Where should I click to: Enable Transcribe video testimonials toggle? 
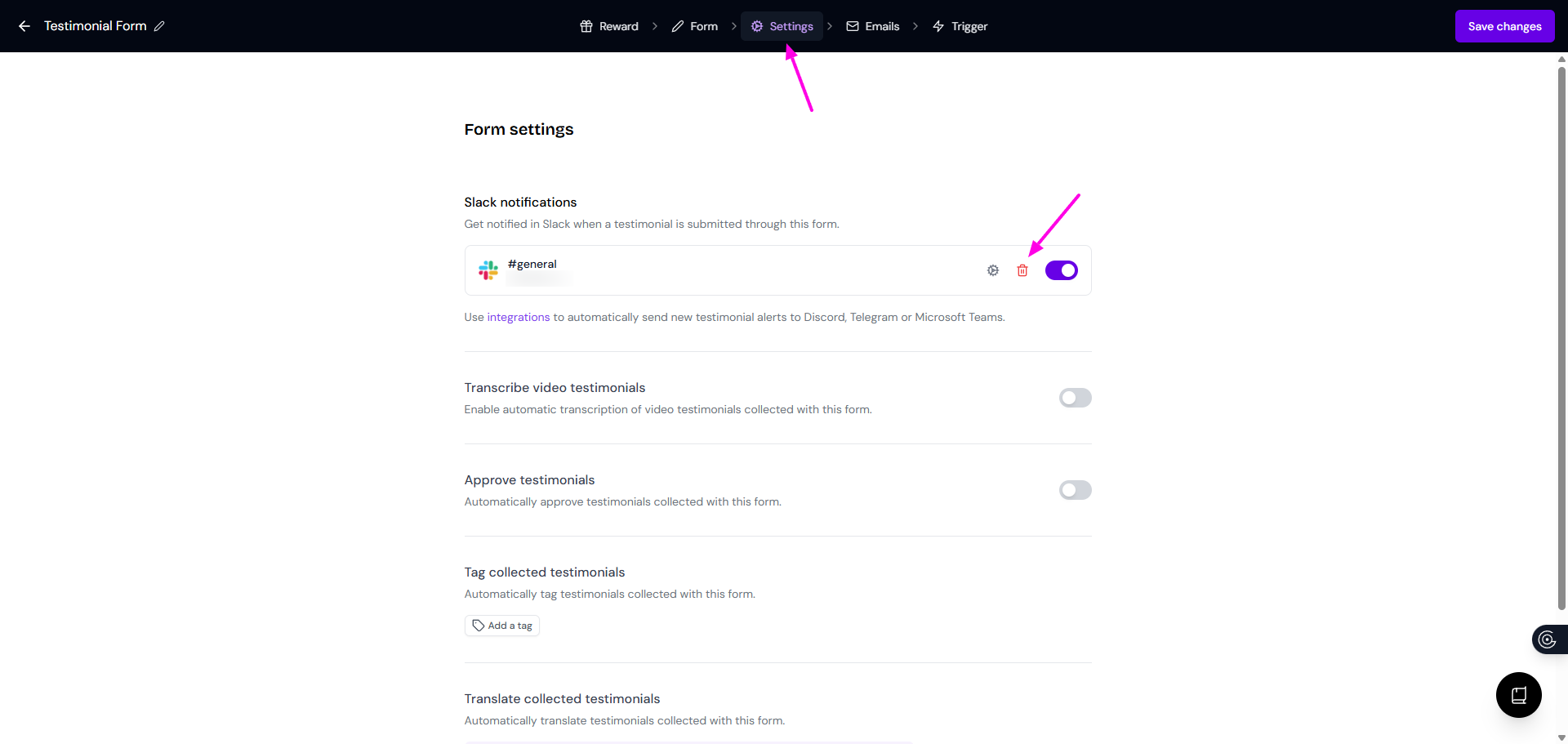point(1075,398)
